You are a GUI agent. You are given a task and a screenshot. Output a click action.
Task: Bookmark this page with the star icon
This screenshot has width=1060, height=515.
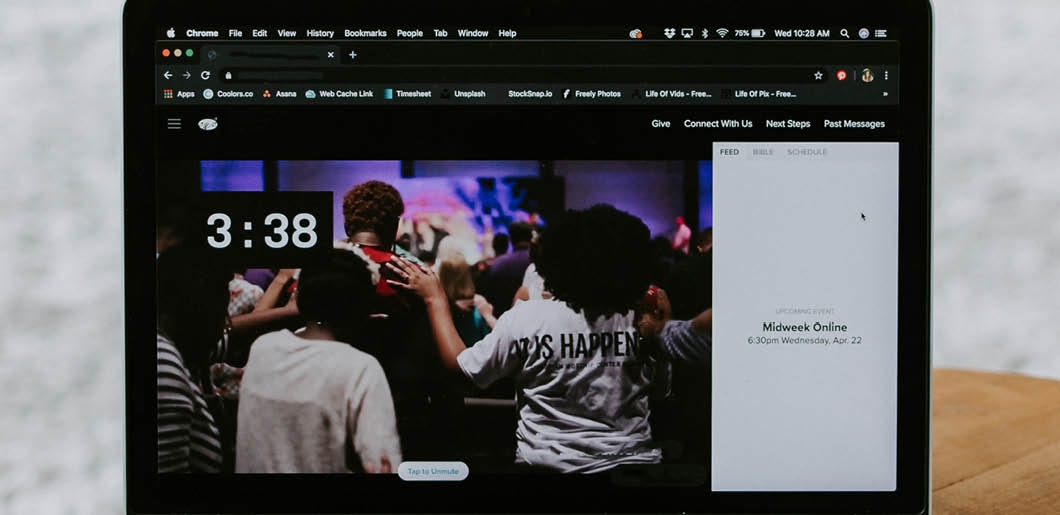(x=818, y=75)
